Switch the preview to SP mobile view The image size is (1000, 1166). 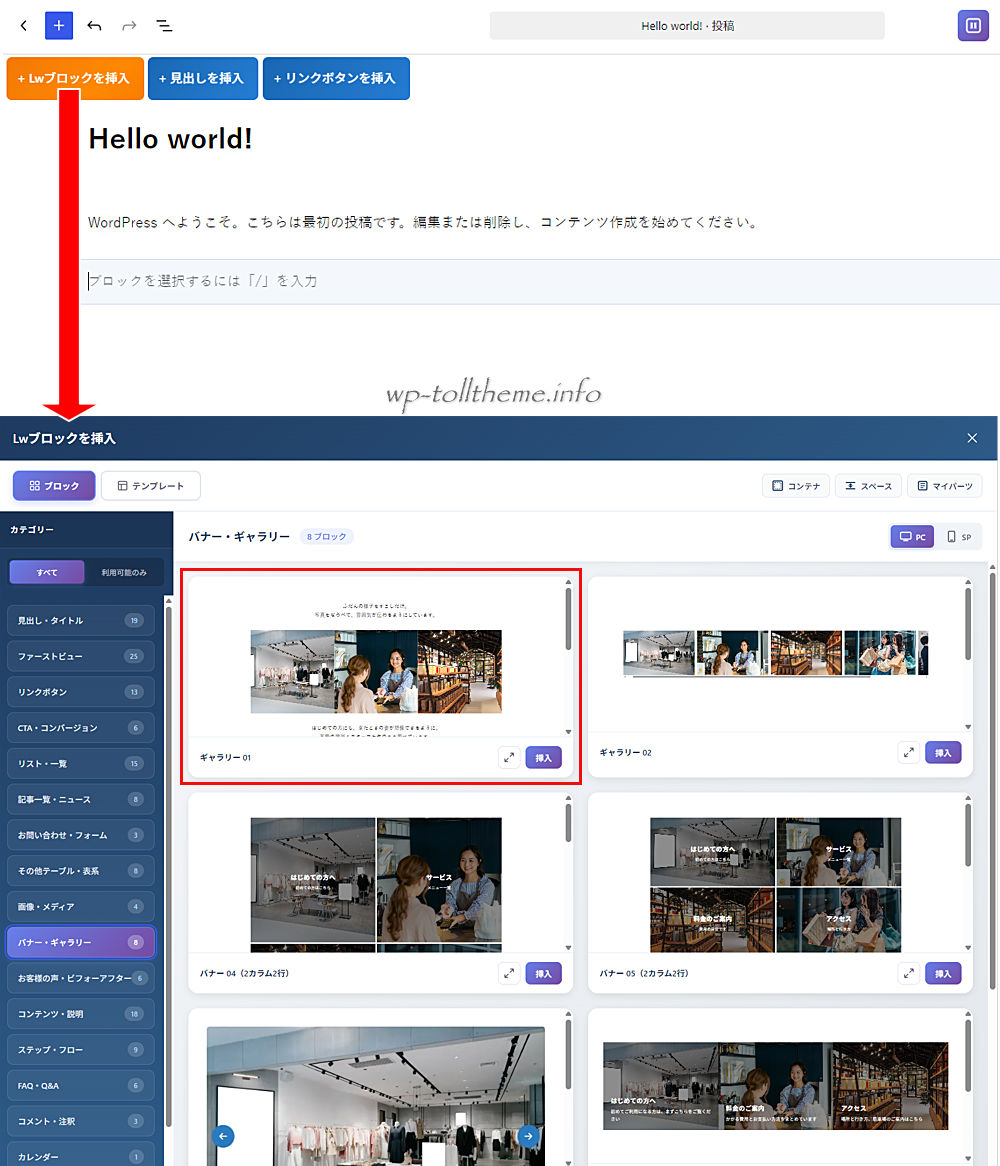pos(959,537)
